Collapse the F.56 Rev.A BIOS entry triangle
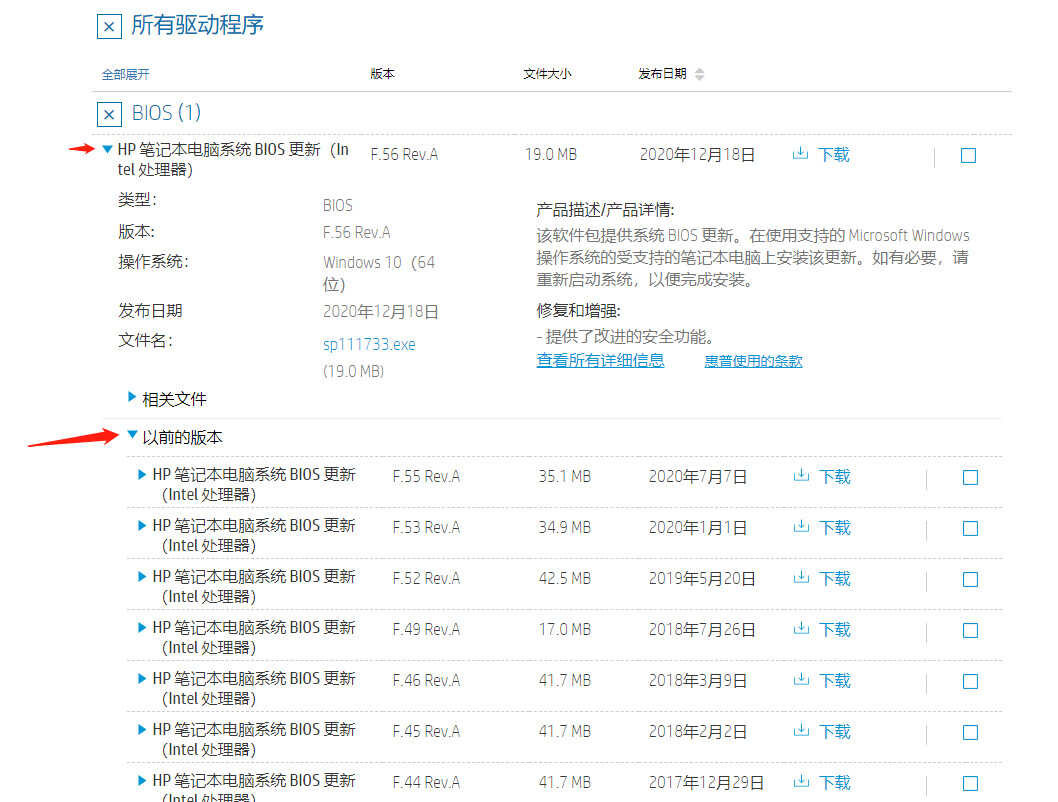The height and width of the screenshot is (802, 1058). tap(107, 150)
